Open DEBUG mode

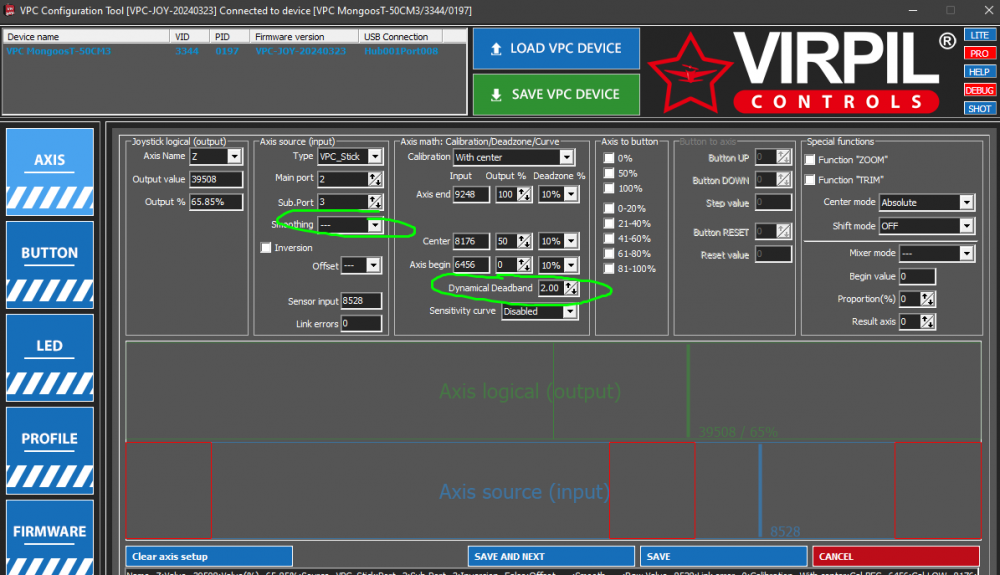coord(979,91)
